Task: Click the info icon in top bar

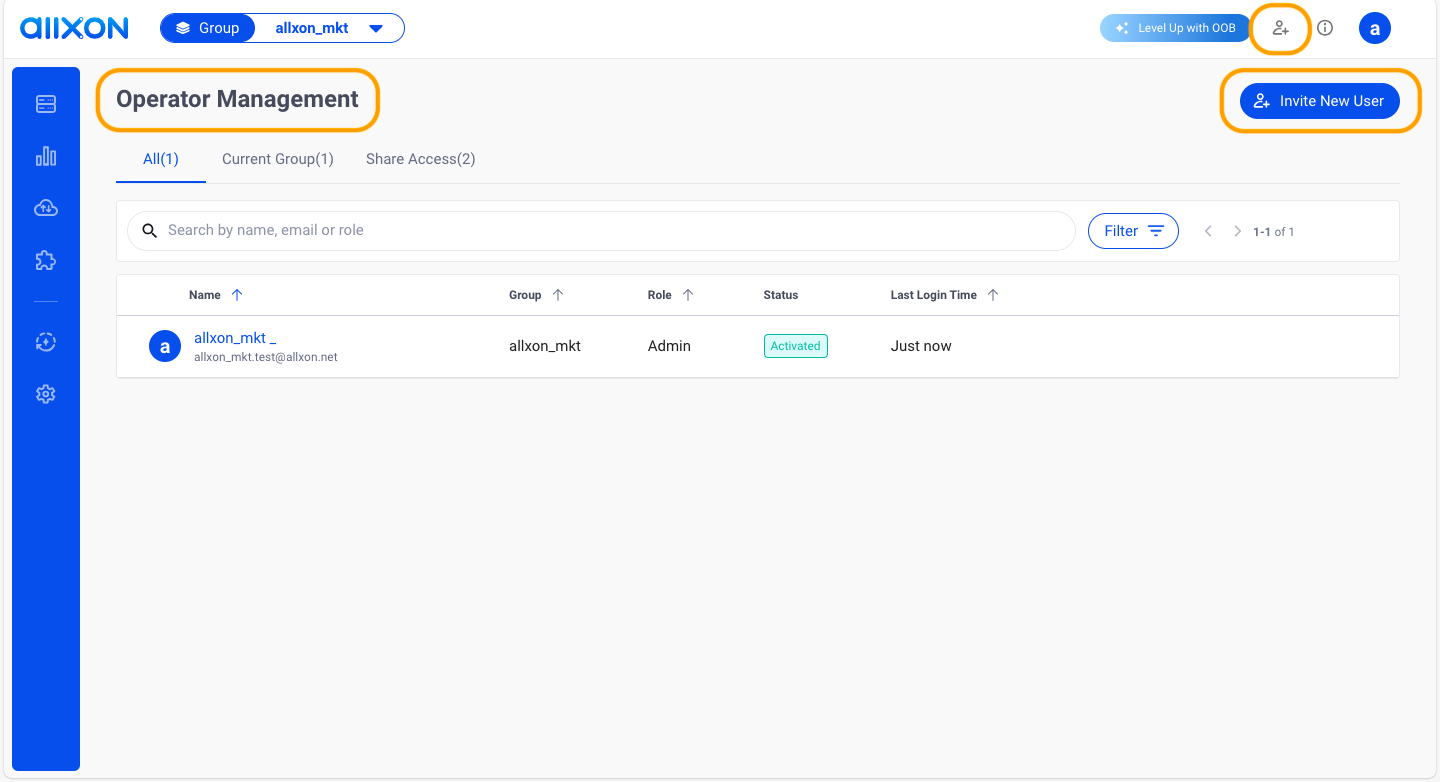Action: 1325,28
